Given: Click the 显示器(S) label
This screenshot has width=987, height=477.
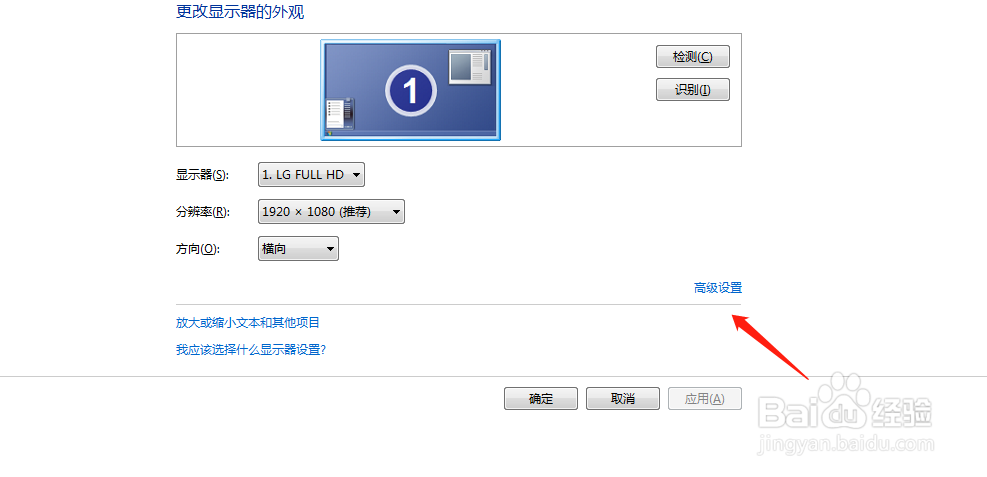Looking at the screenshot, I should tap(202, 175).
